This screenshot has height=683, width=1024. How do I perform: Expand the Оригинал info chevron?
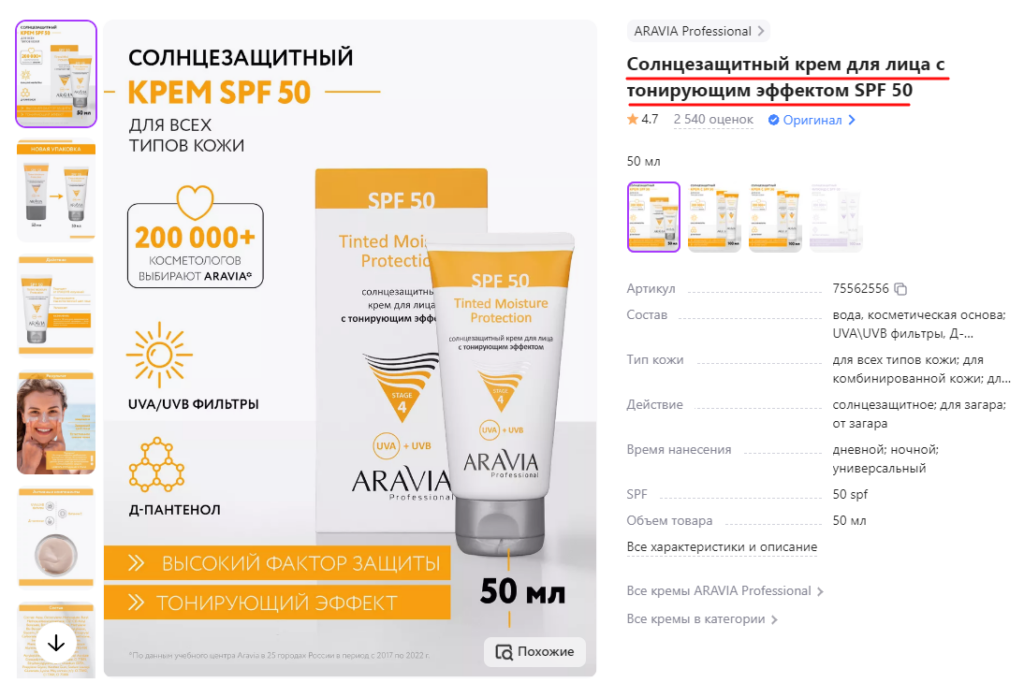point(852,120)
